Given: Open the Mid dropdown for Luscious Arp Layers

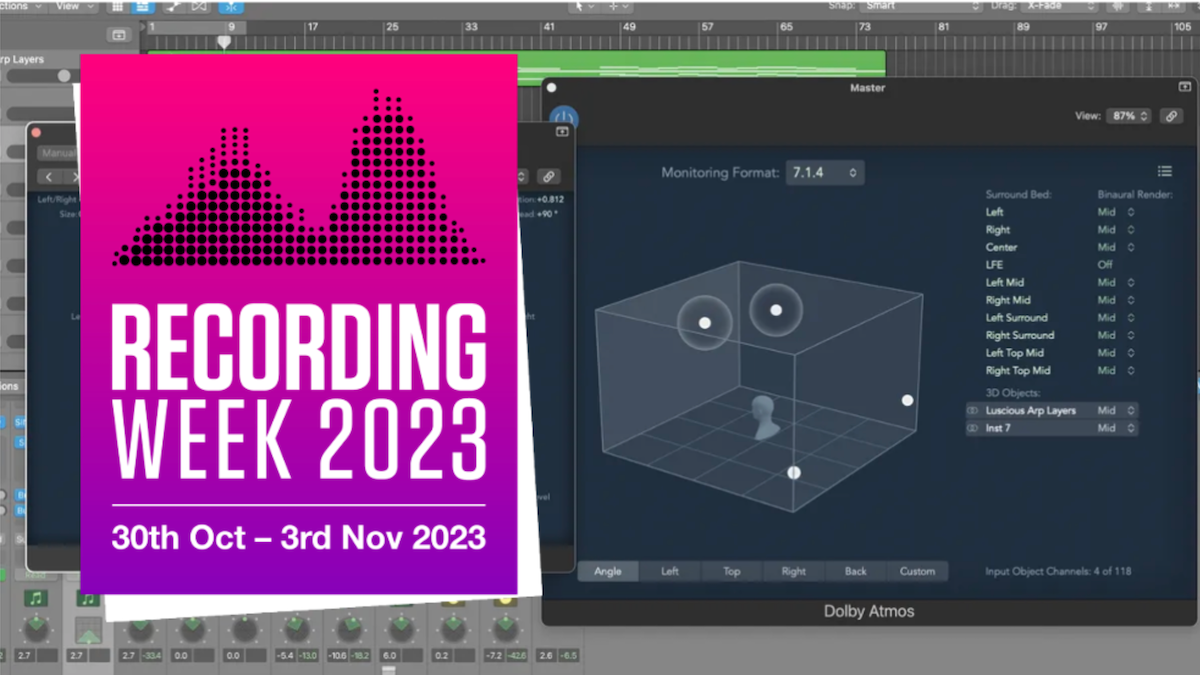Looking at the screenshot, I should click(1116, 411).
